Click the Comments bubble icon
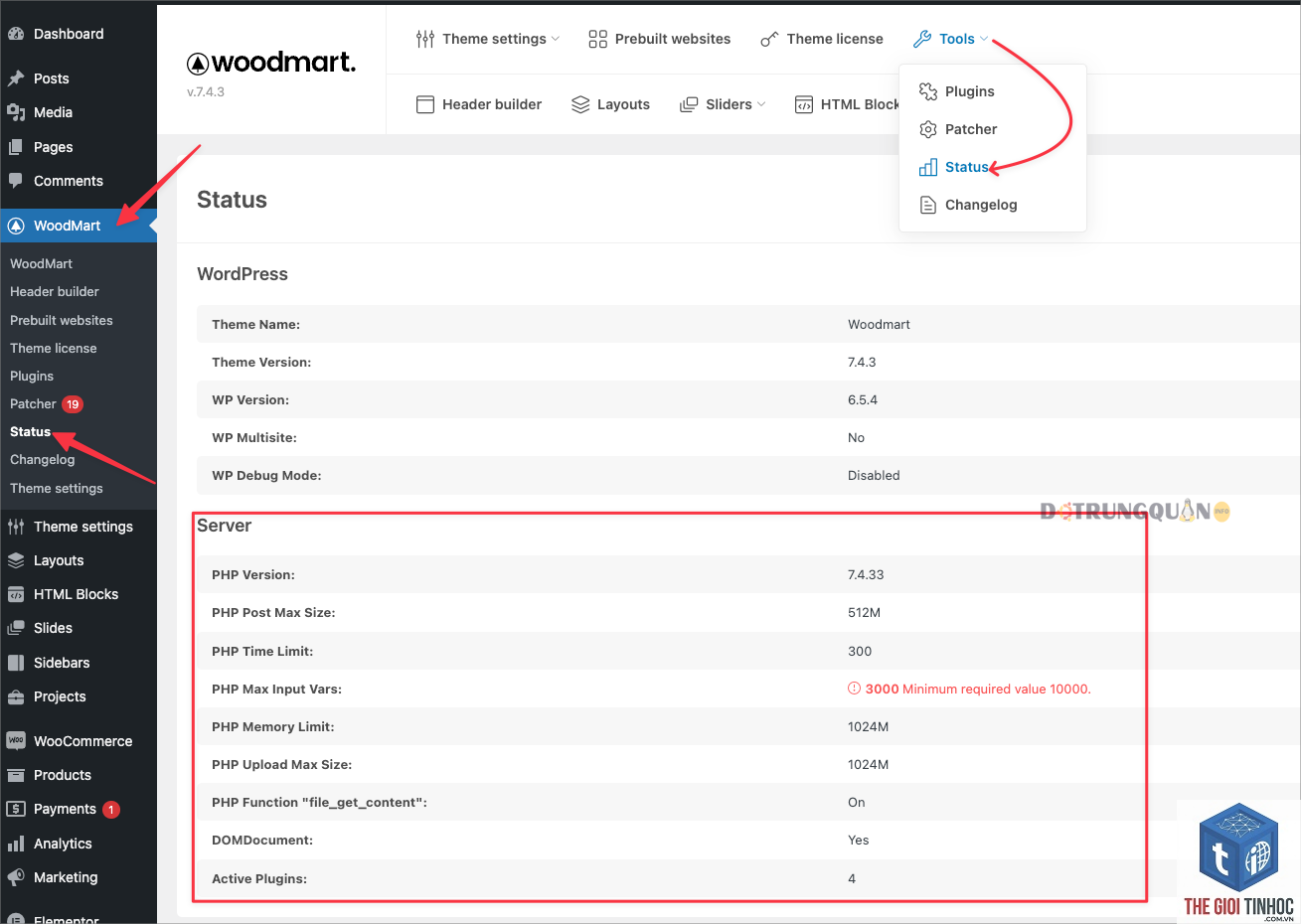Screen dimensions: 1301x924 tap(16, 181)
